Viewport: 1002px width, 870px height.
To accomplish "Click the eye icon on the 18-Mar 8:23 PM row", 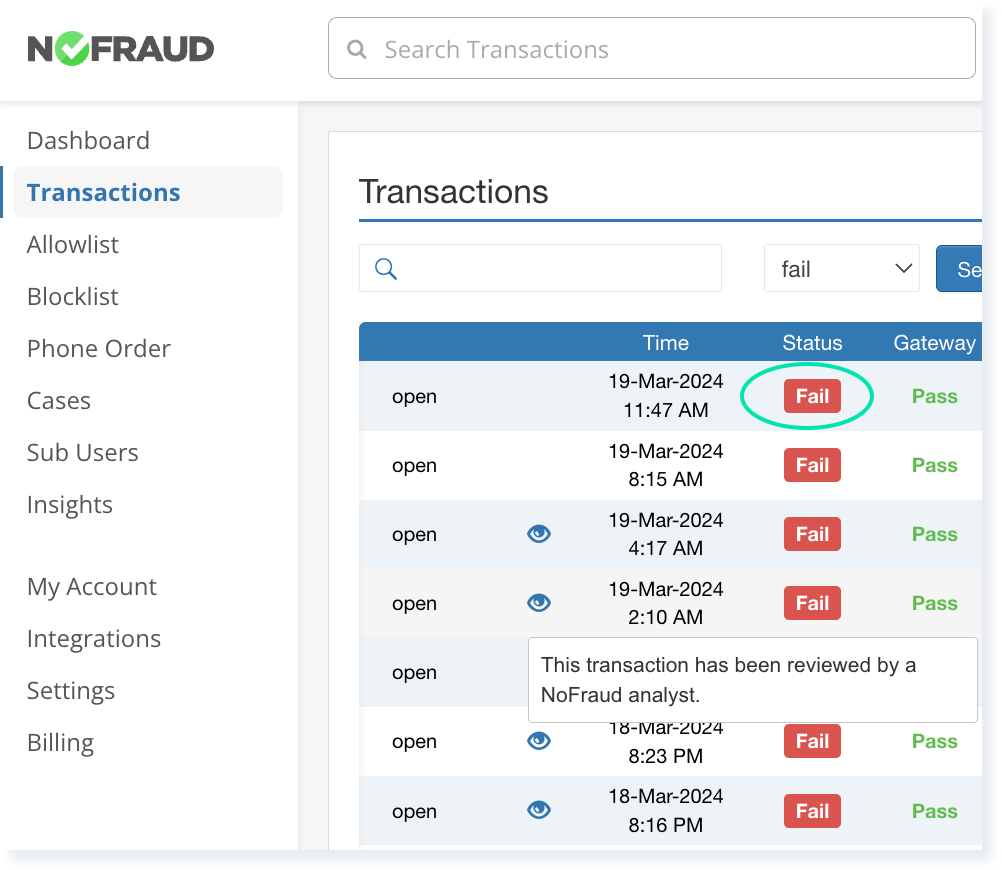I will coord(538,740).
